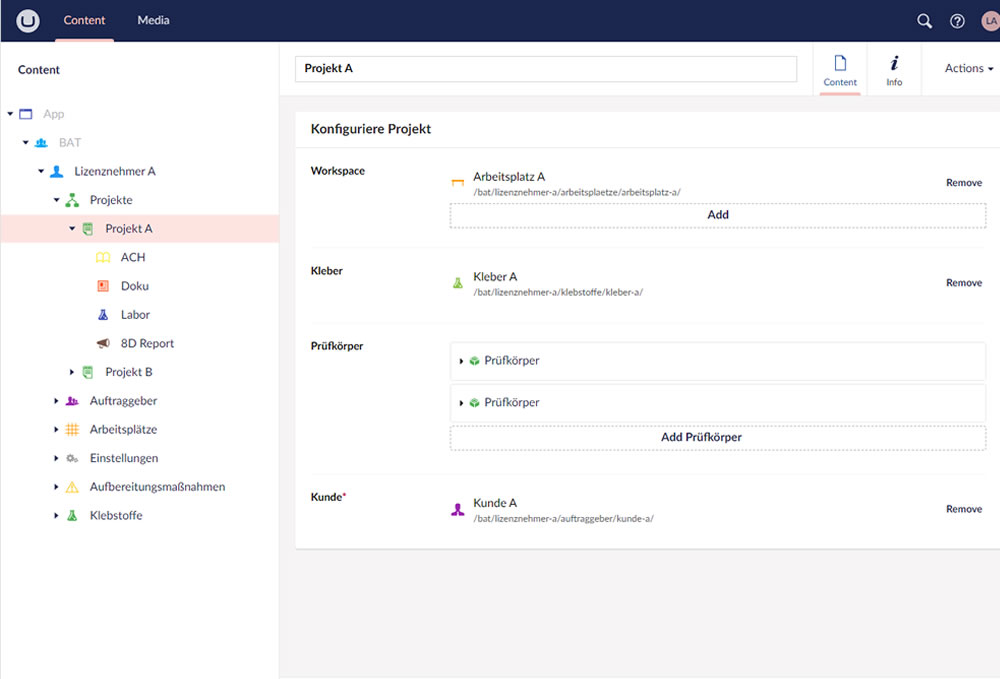Remove Kunde A from Kunde
Viewport: 1000px width, 679px height.
963,510
